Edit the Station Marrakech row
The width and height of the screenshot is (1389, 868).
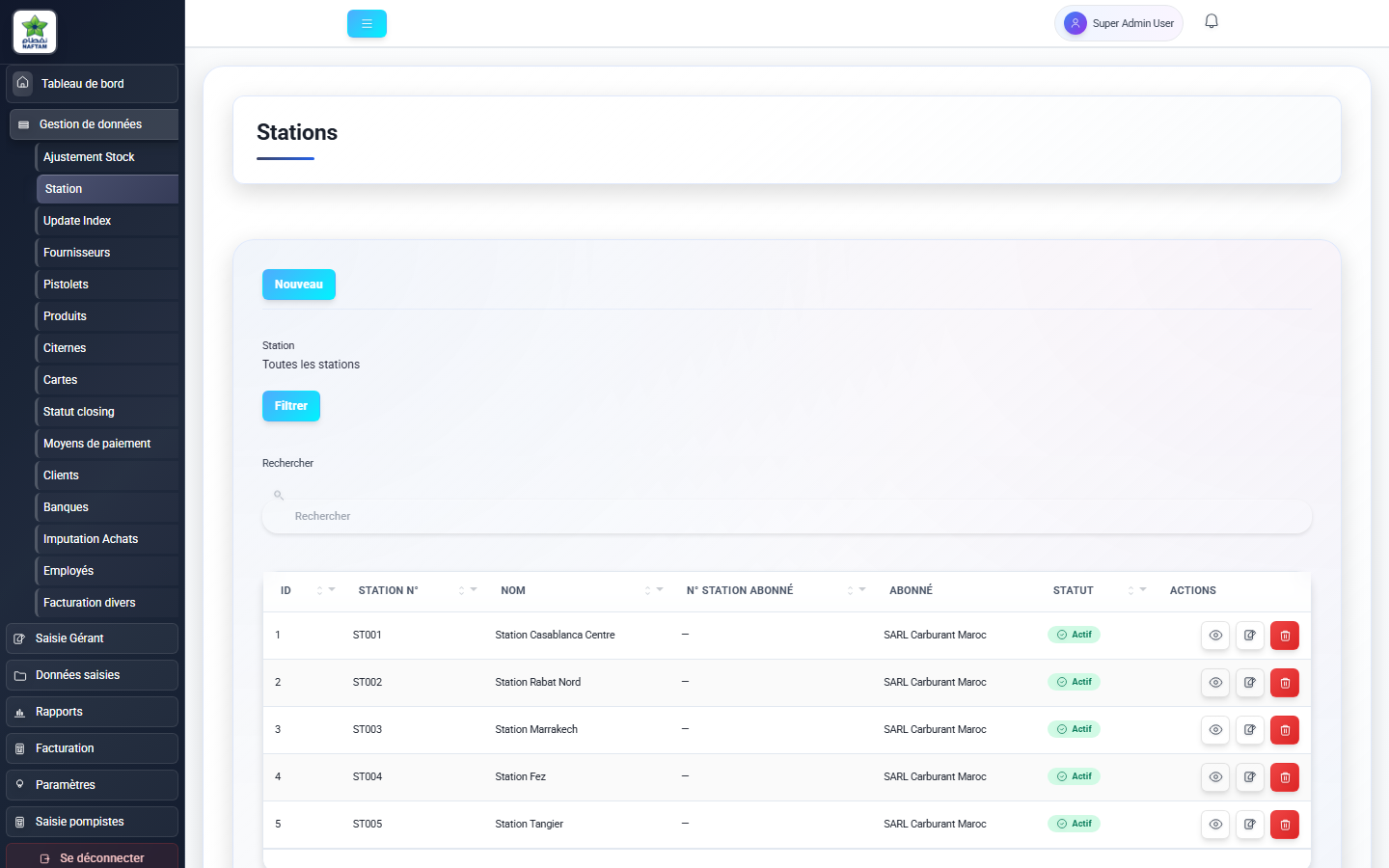coord(1250,730)
